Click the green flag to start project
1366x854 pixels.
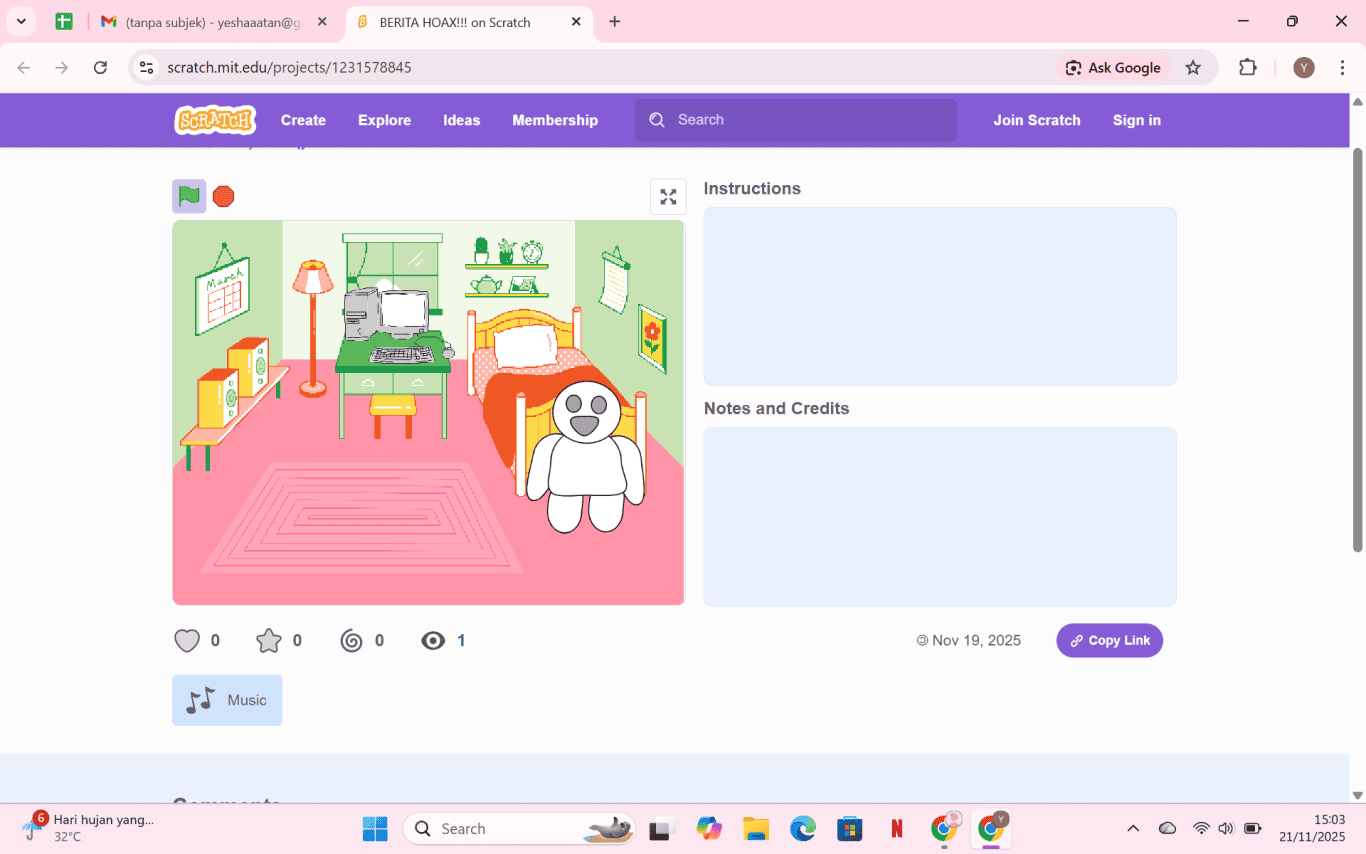189,196
